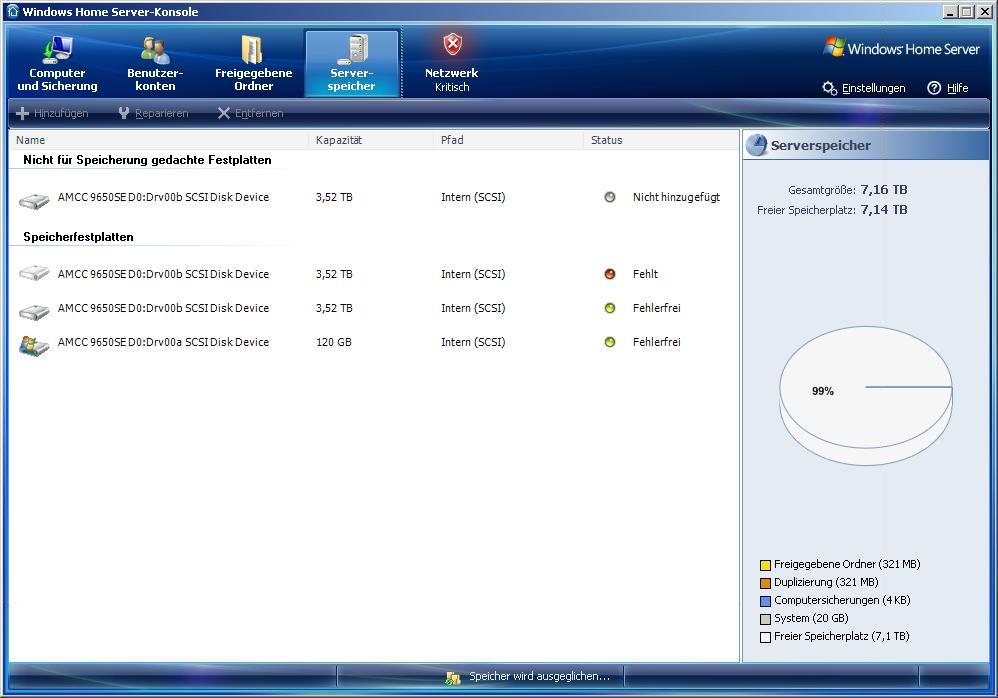Click the disk icon of the Fehlerfrei 3,52 TB drive
The image size is (998, 698).
(x=34, y=311)
